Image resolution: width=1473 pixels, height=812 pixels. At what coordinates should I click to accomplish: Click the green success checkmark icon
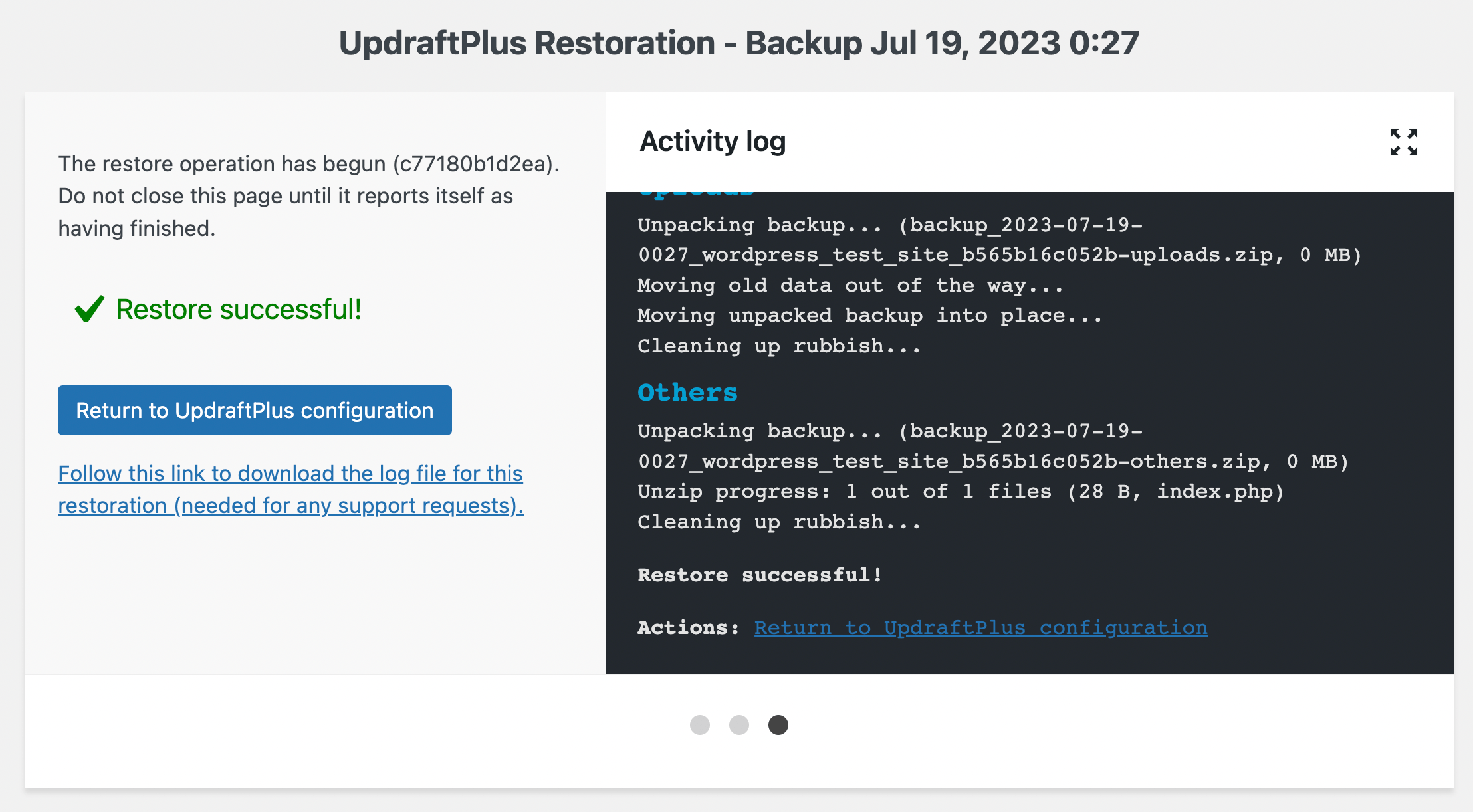tap(90, 308)
